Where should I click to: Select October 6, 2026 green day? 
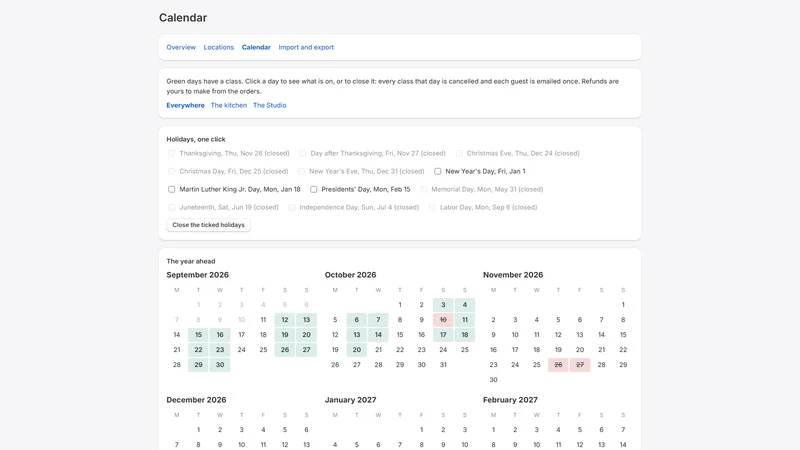point(357,320)
